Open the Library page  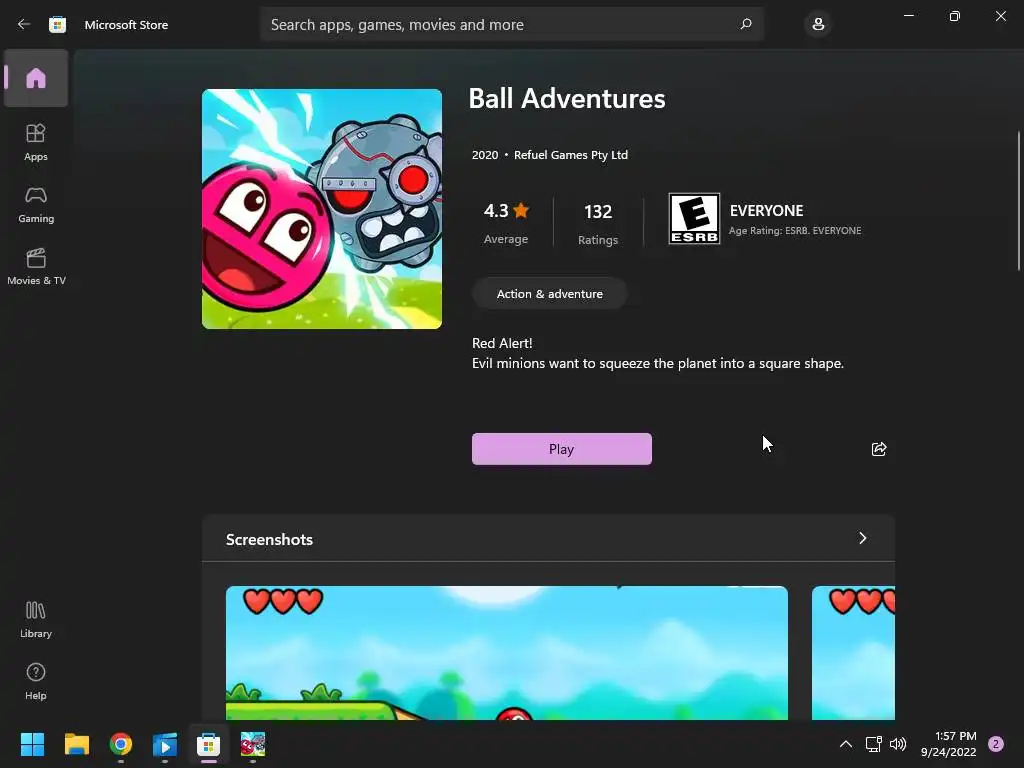[36, 619]
